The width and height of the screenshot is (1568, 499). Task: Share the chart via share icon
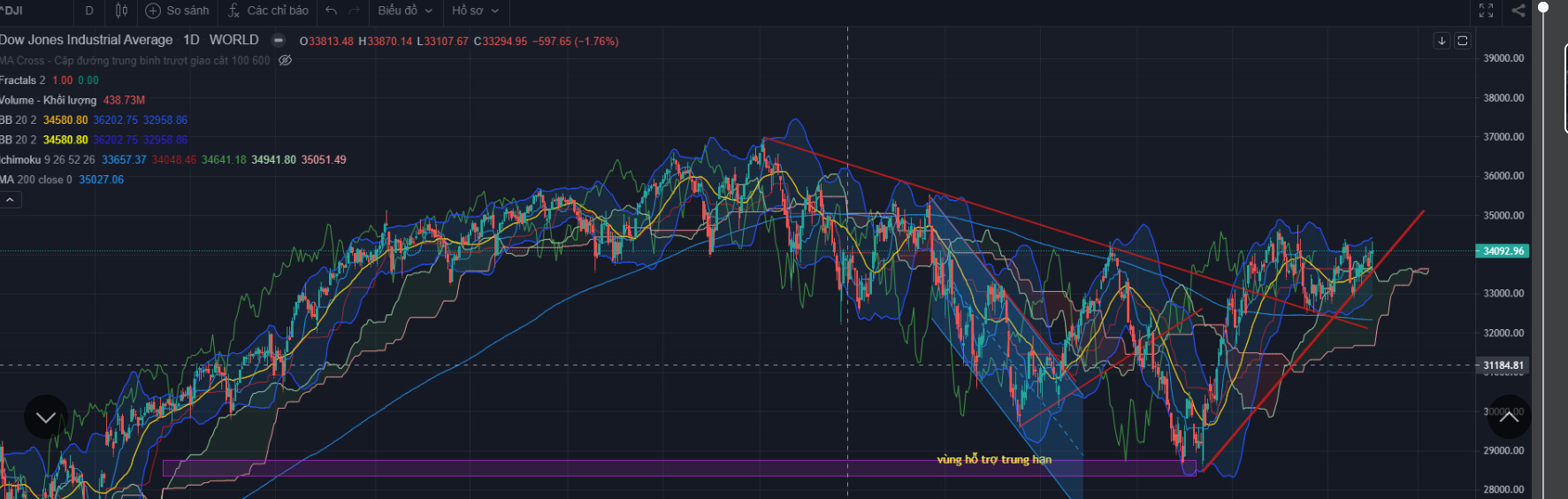pyautogui.click(x=1518, y=11)
